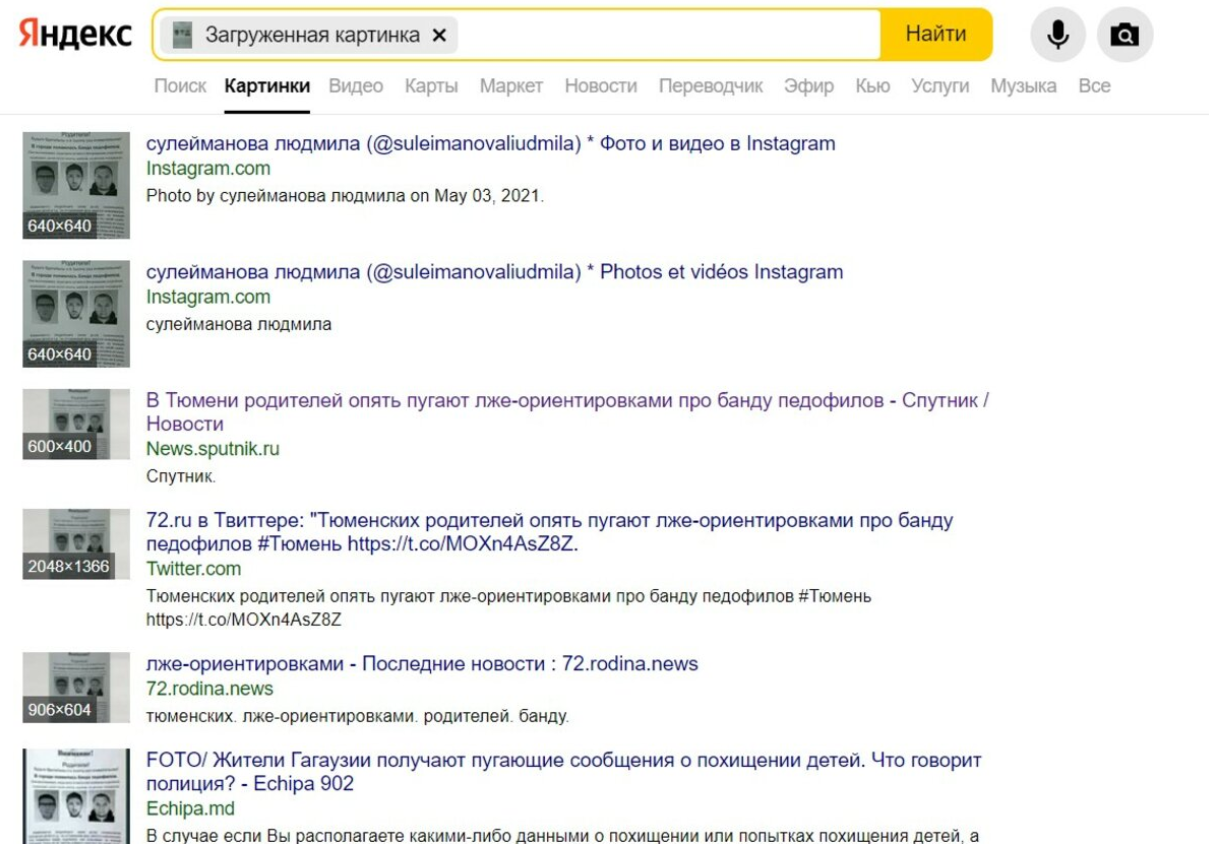Select the Эфир tab
Screen dimensions: 1209x844
809,86
